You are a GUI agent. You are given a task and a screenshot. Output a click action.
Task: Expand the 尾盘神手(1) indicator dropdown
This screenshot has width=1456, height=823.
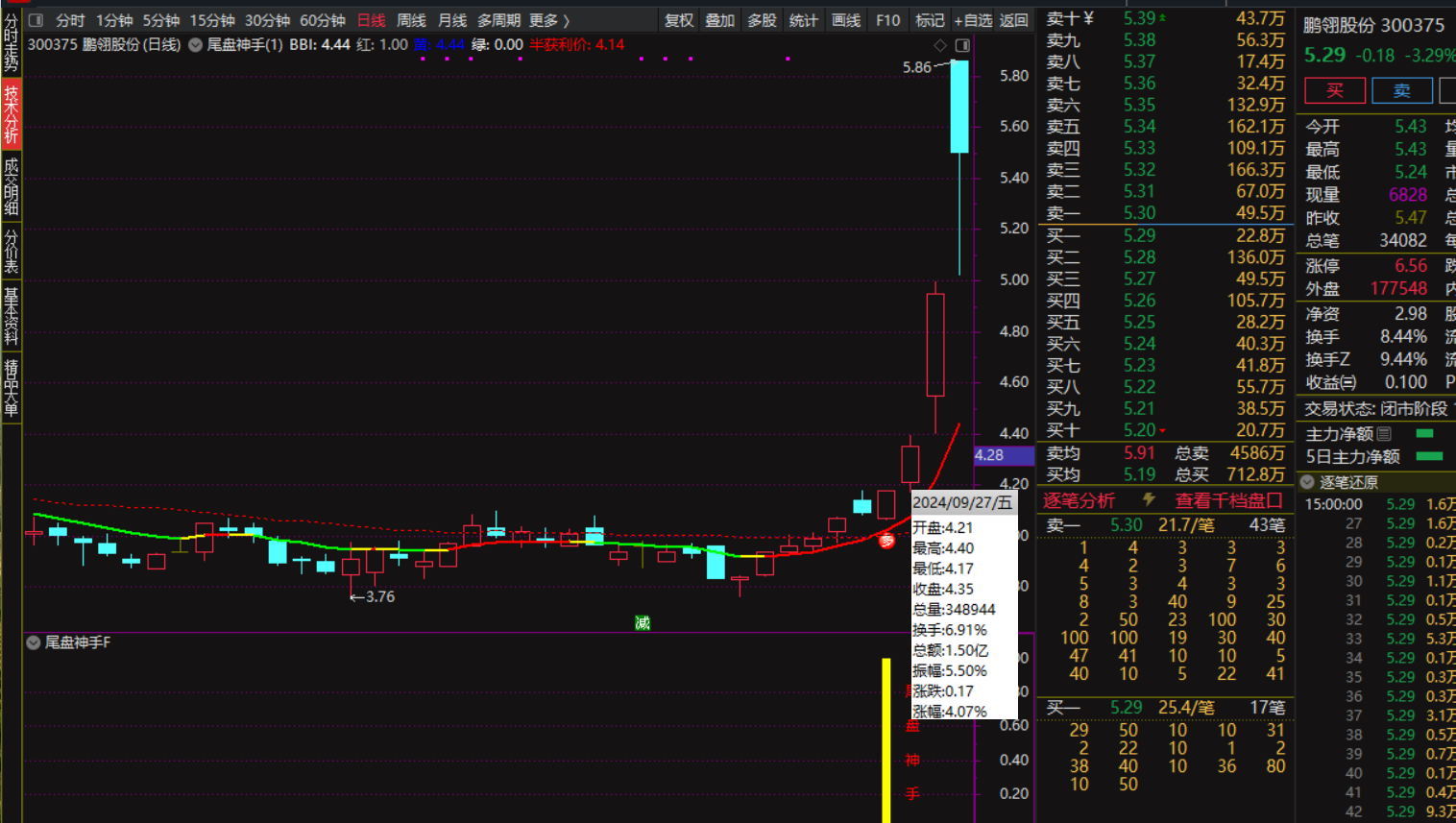pyautogui.click(x=196, y=45)
